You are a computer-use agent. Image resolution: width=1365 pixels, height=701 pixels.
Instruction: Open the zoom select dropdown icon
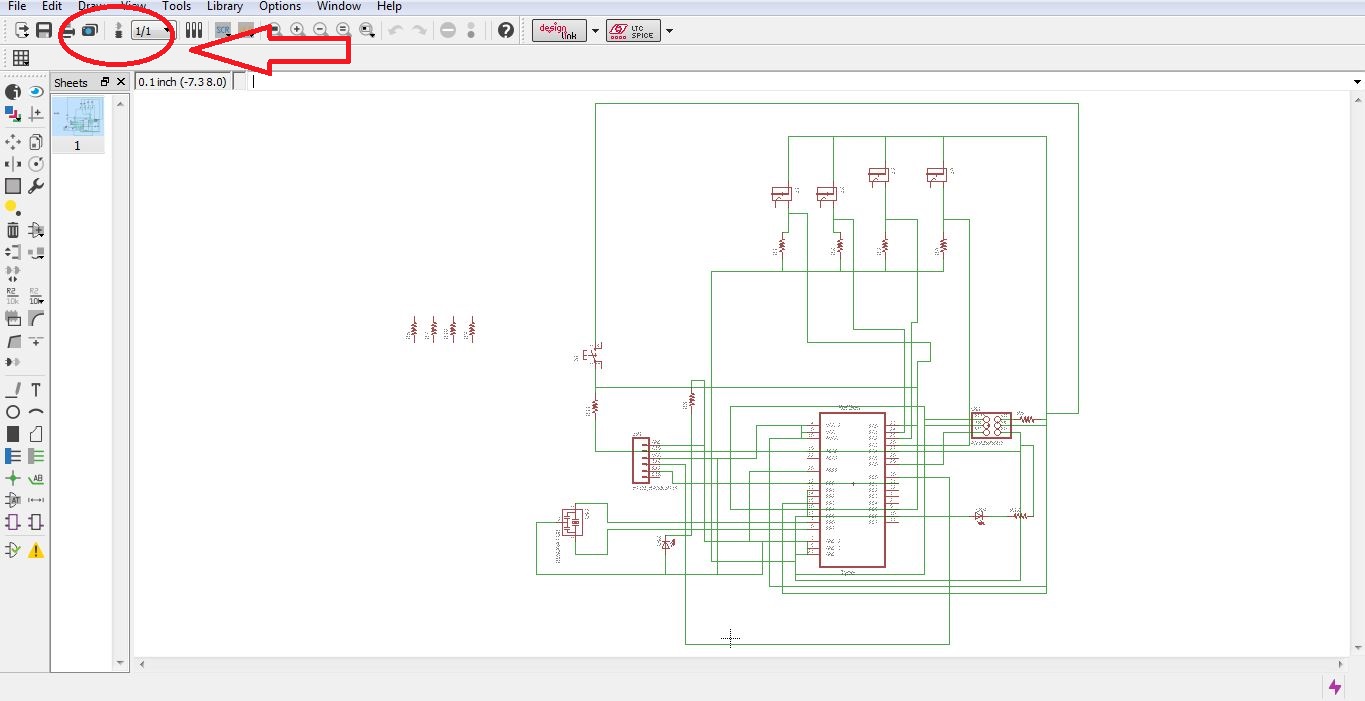click(x=367, y=31)
